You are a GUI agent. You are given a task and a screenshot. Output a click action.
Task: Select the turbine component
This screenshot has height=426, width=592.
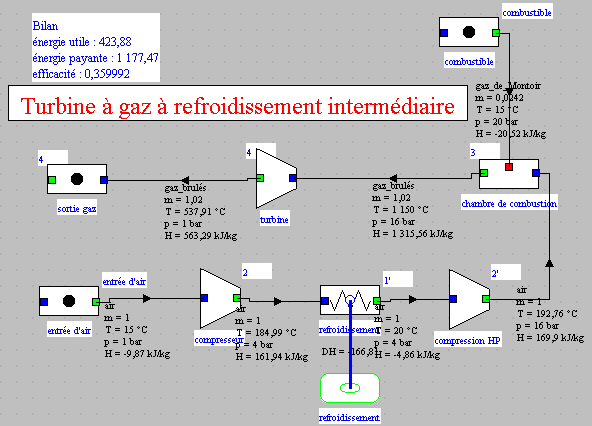(276, 178)
